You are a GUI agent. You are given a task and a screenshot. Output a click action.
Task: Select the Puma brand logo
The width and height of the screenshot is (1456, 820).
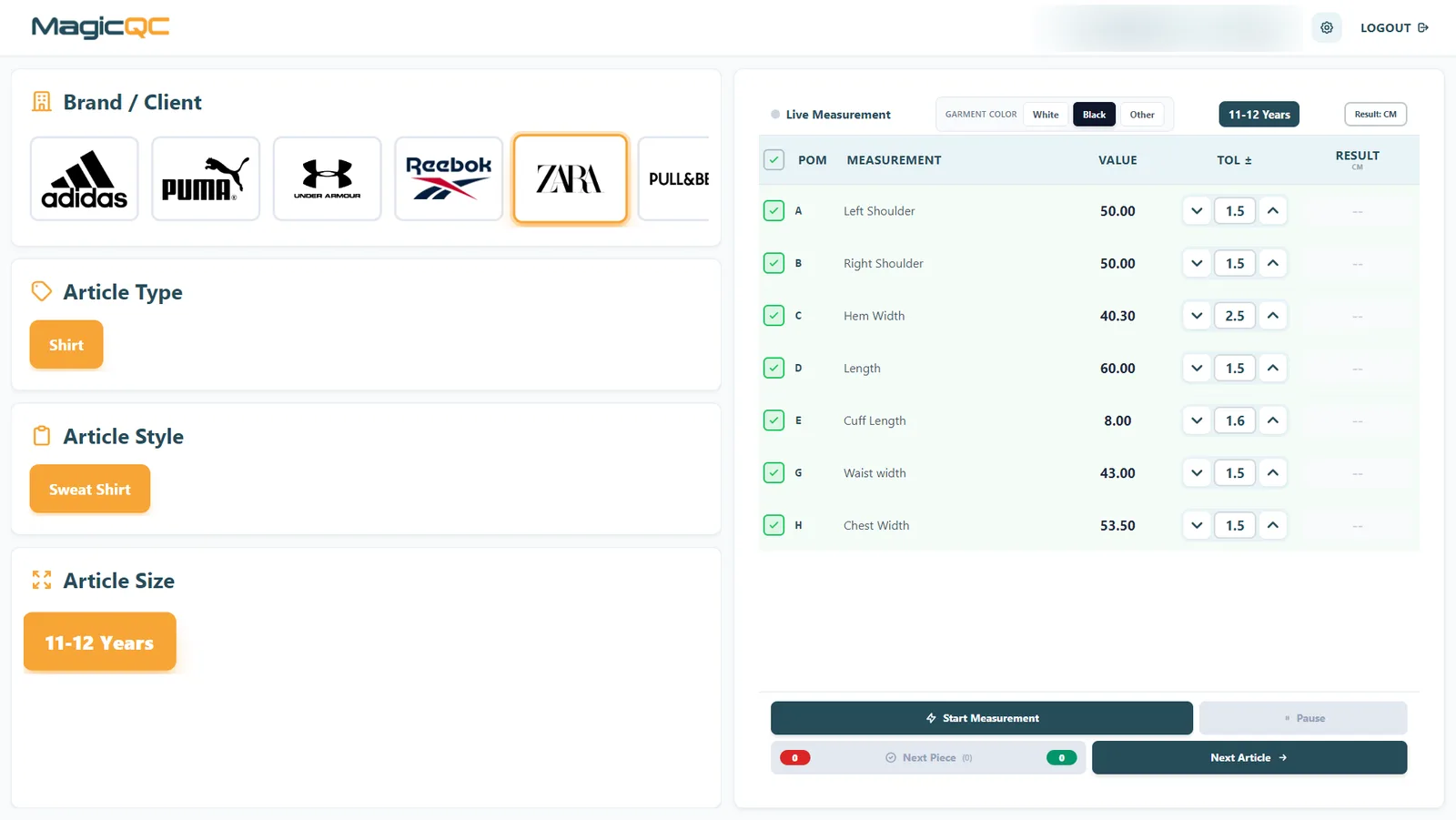click(x=206, y=178)
